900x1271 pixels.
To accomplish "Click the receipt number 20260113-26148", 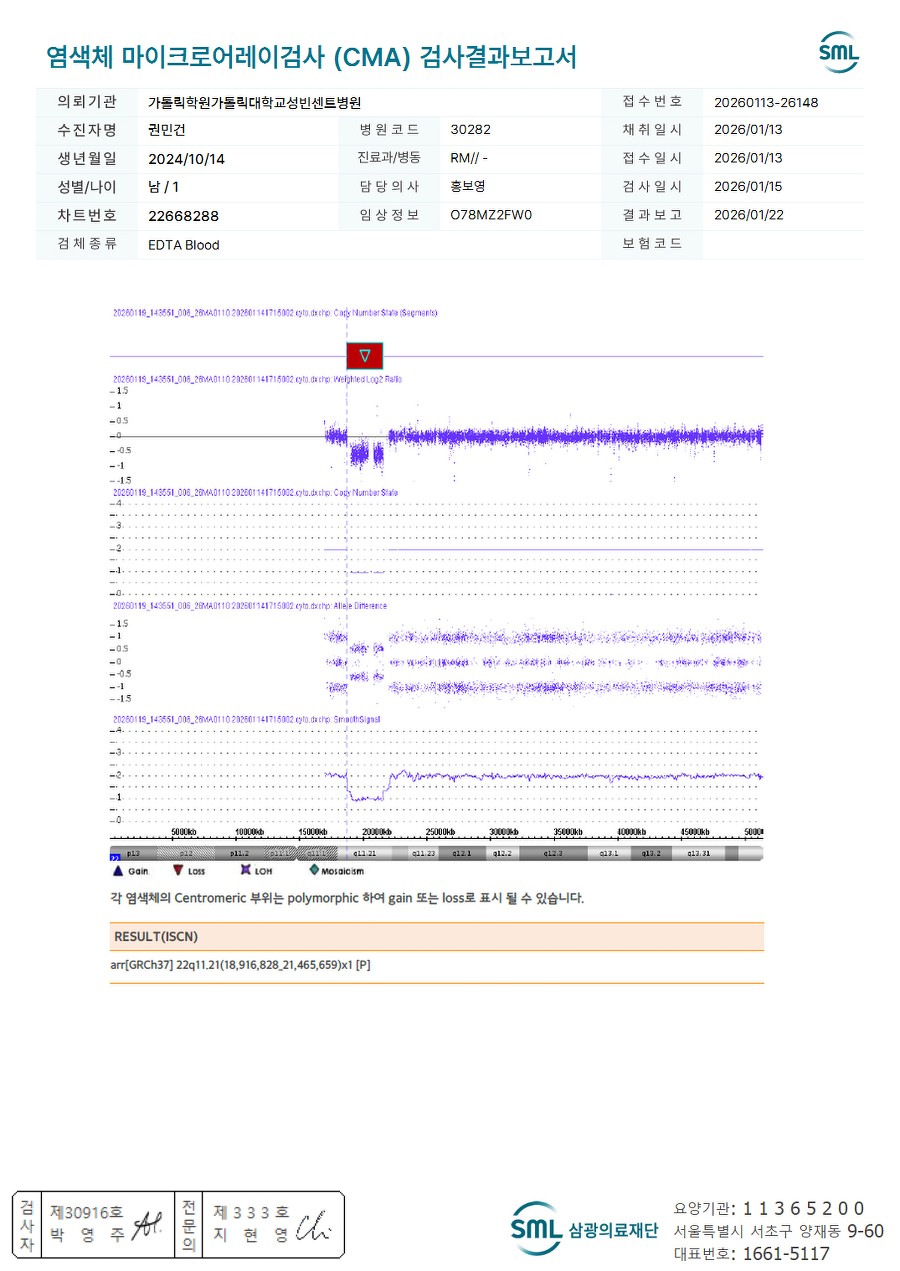I will coord(766,102).
